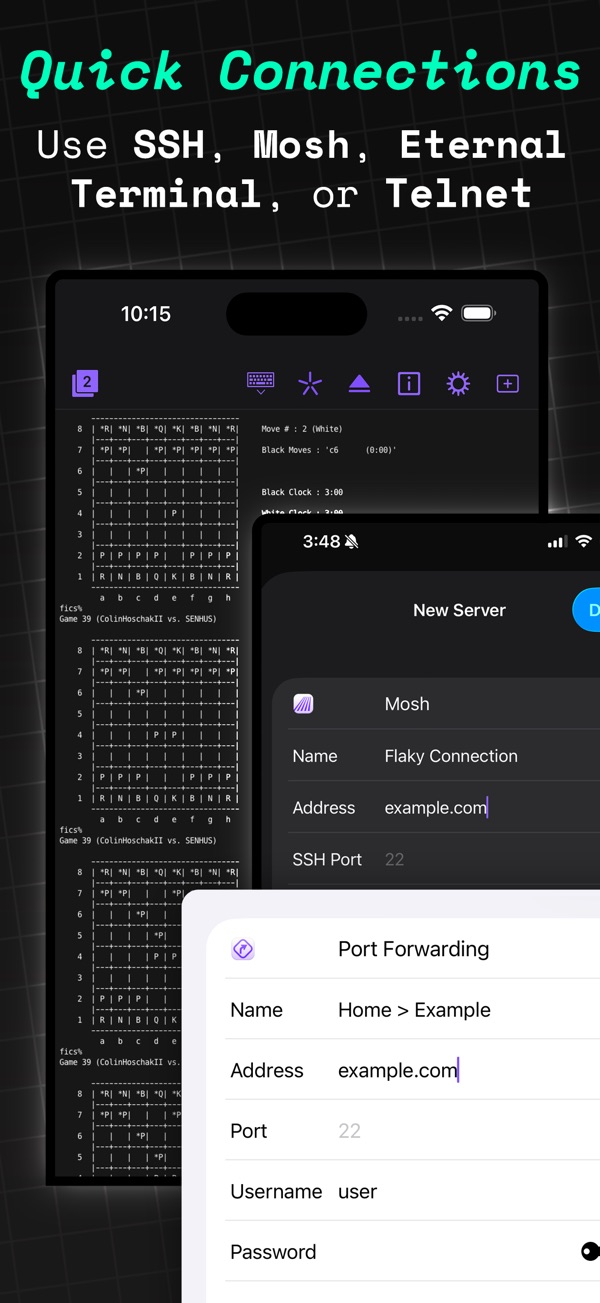The image size is (600, 1303).
Task: Tap the password key icon
Action: coord(590,1251)
